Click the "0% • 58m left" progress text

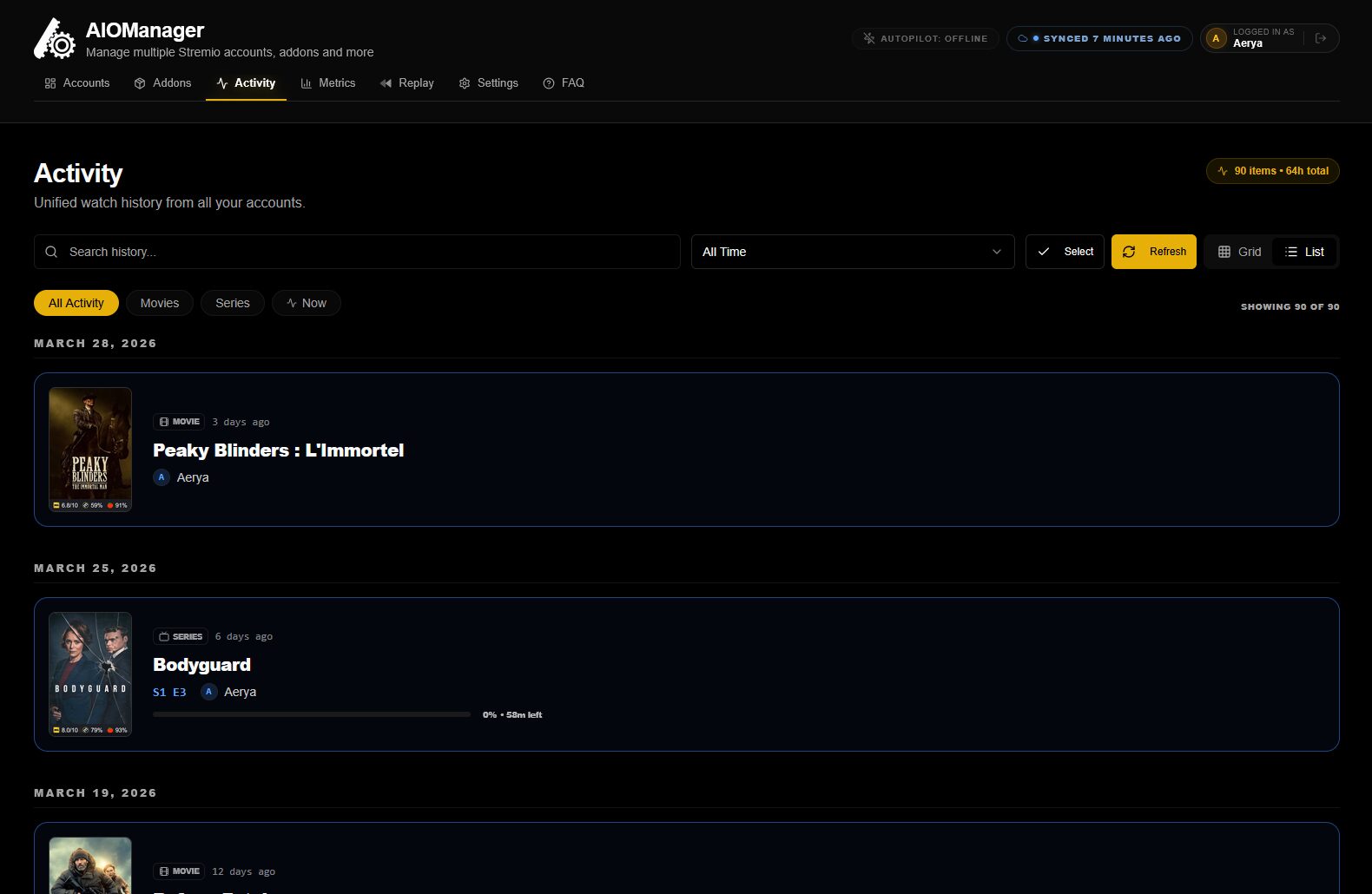click(x=512, y=714)
